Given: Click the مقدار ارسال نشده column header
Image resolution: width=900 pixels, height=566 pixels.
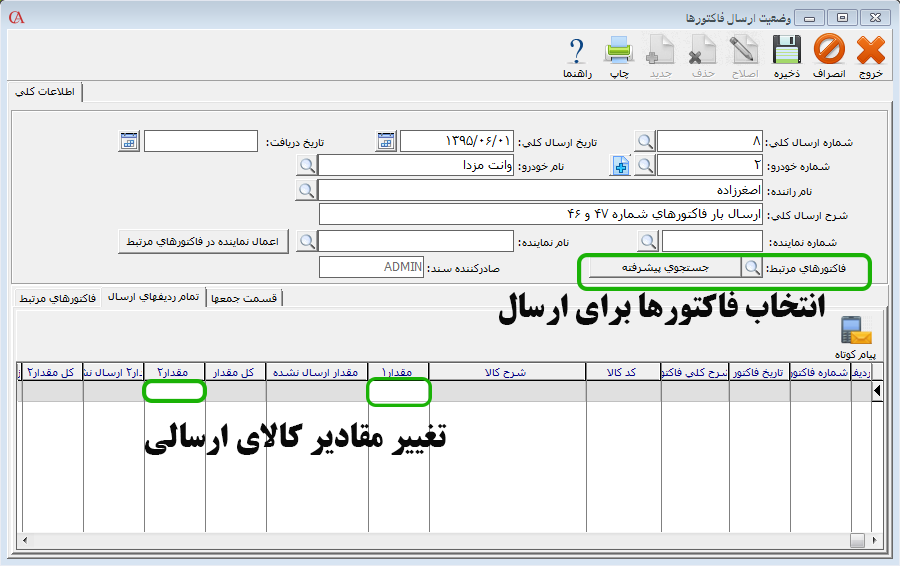Looking at the screenshot, I should [x=317, y=373].
